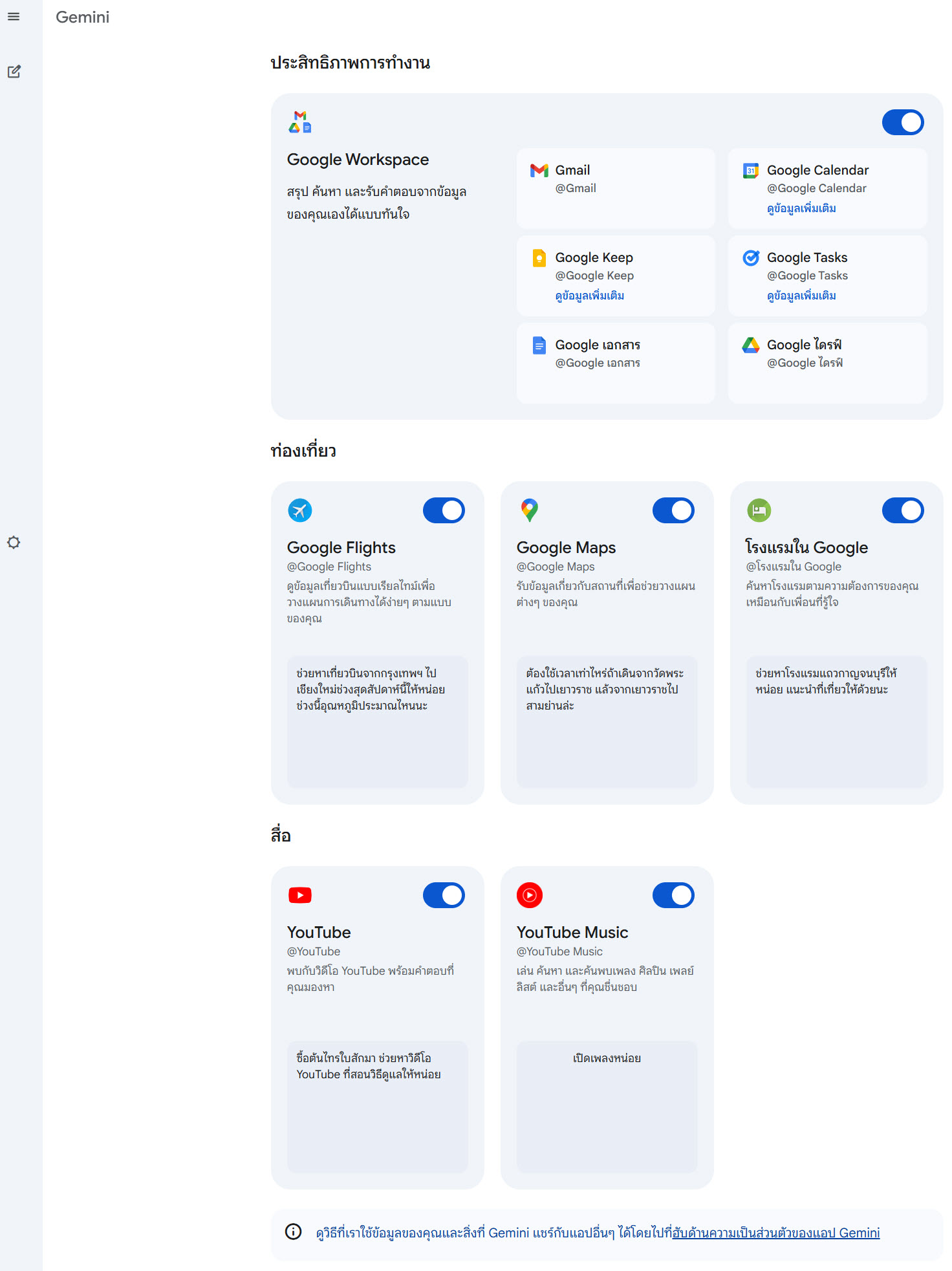Open settings gear in left sidebar
Screen dimensions: 952x1271
14,543
